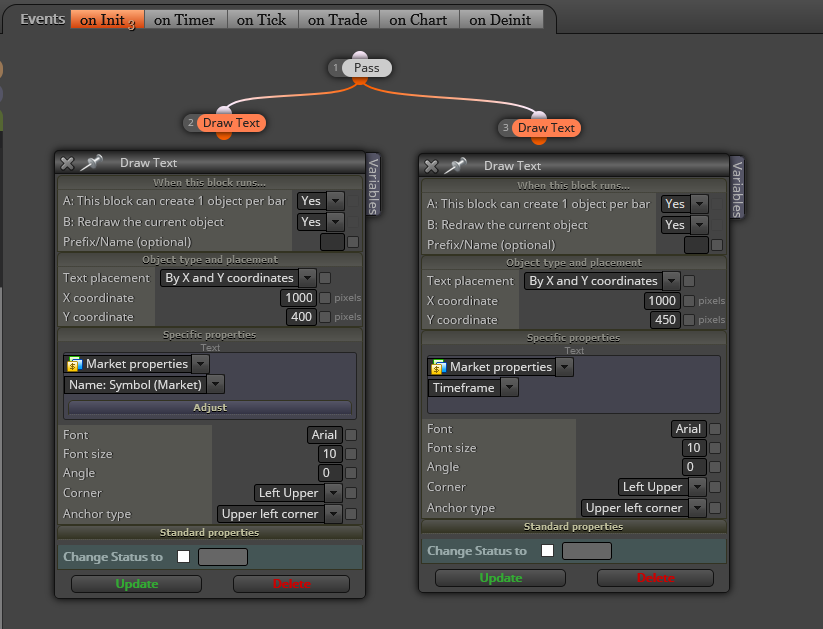Click Prefix/Name field in left panel

pyautogui.click(x=332, y=242)
